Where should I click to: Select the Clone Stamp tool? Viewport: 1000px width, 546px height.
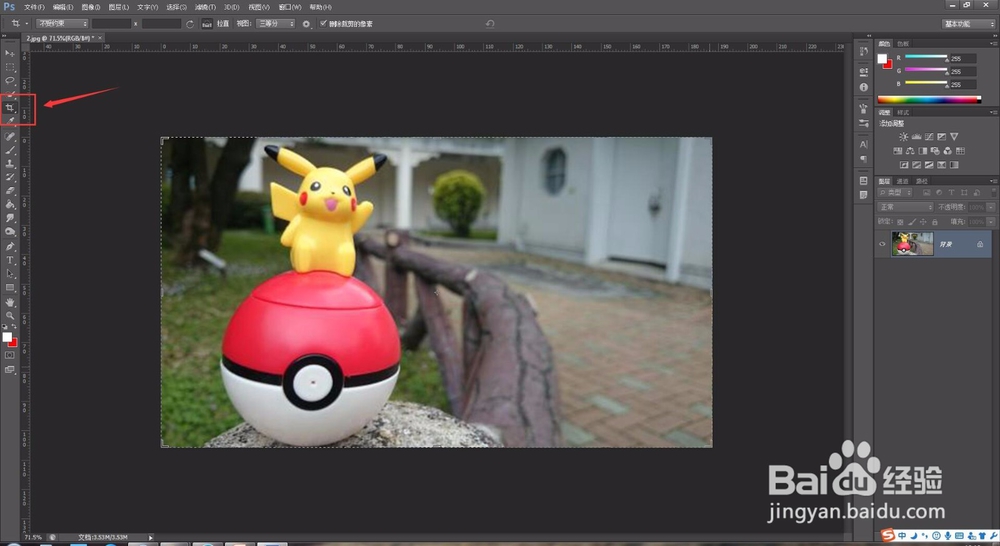tap(10, 163)
